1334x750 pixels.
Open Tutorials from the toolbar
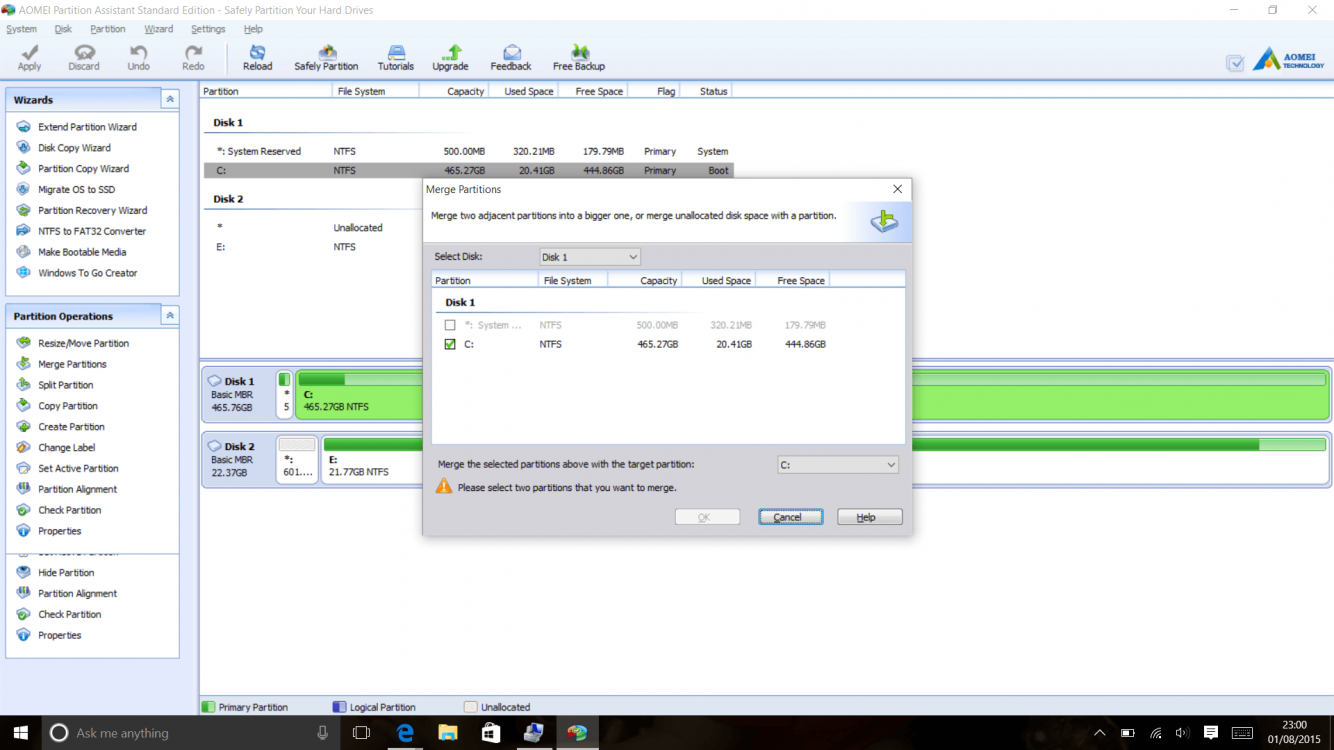click(395, 56)
